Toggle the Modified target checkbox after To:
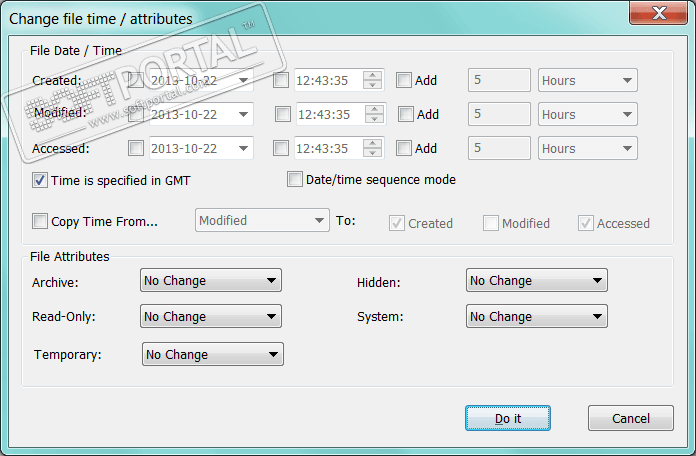Image resolution: width=696 pixels, height=456 pixels. point(490,223)
